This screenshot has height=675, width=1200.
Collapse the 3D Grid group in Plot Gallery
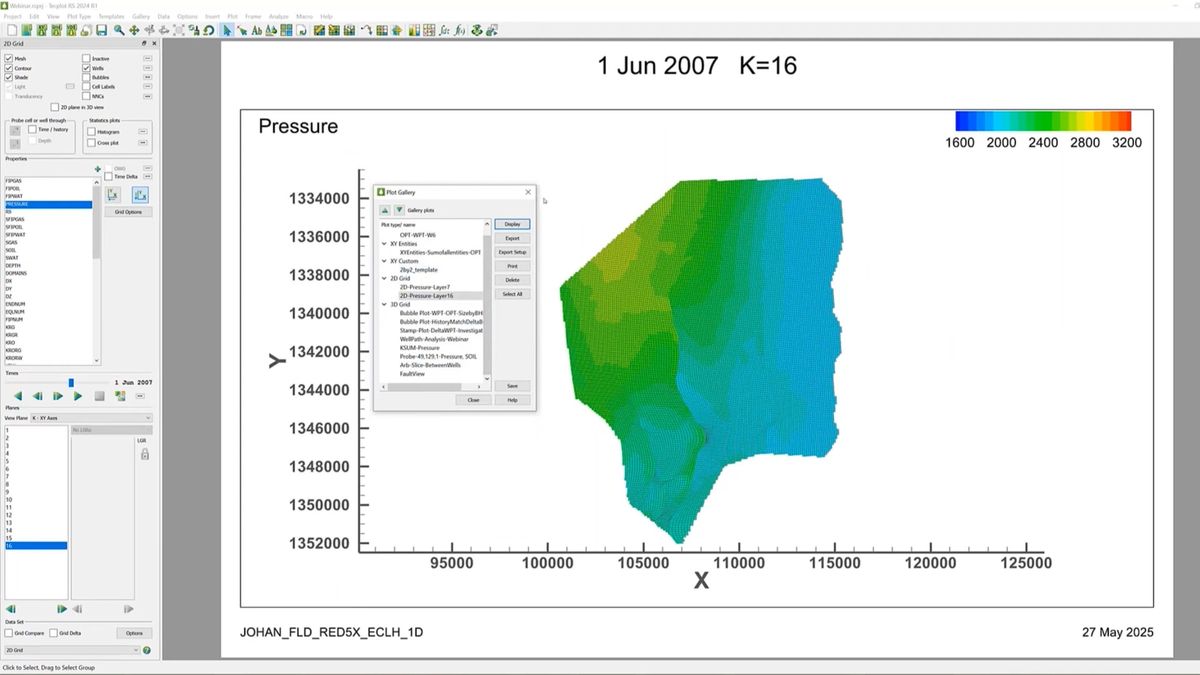point(384,304)
